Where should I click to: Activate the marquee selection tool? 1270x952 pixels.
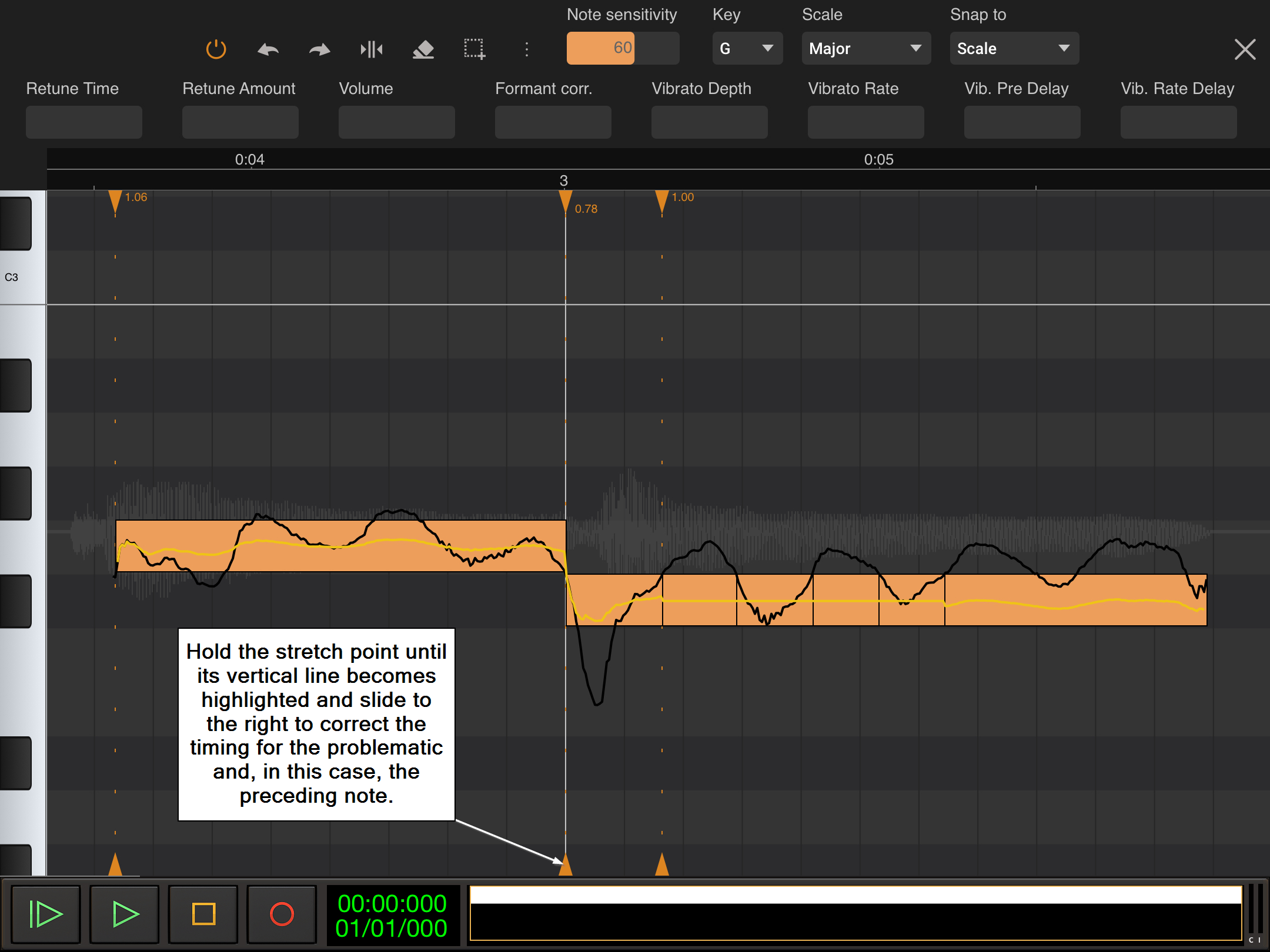tap(474, 49)
